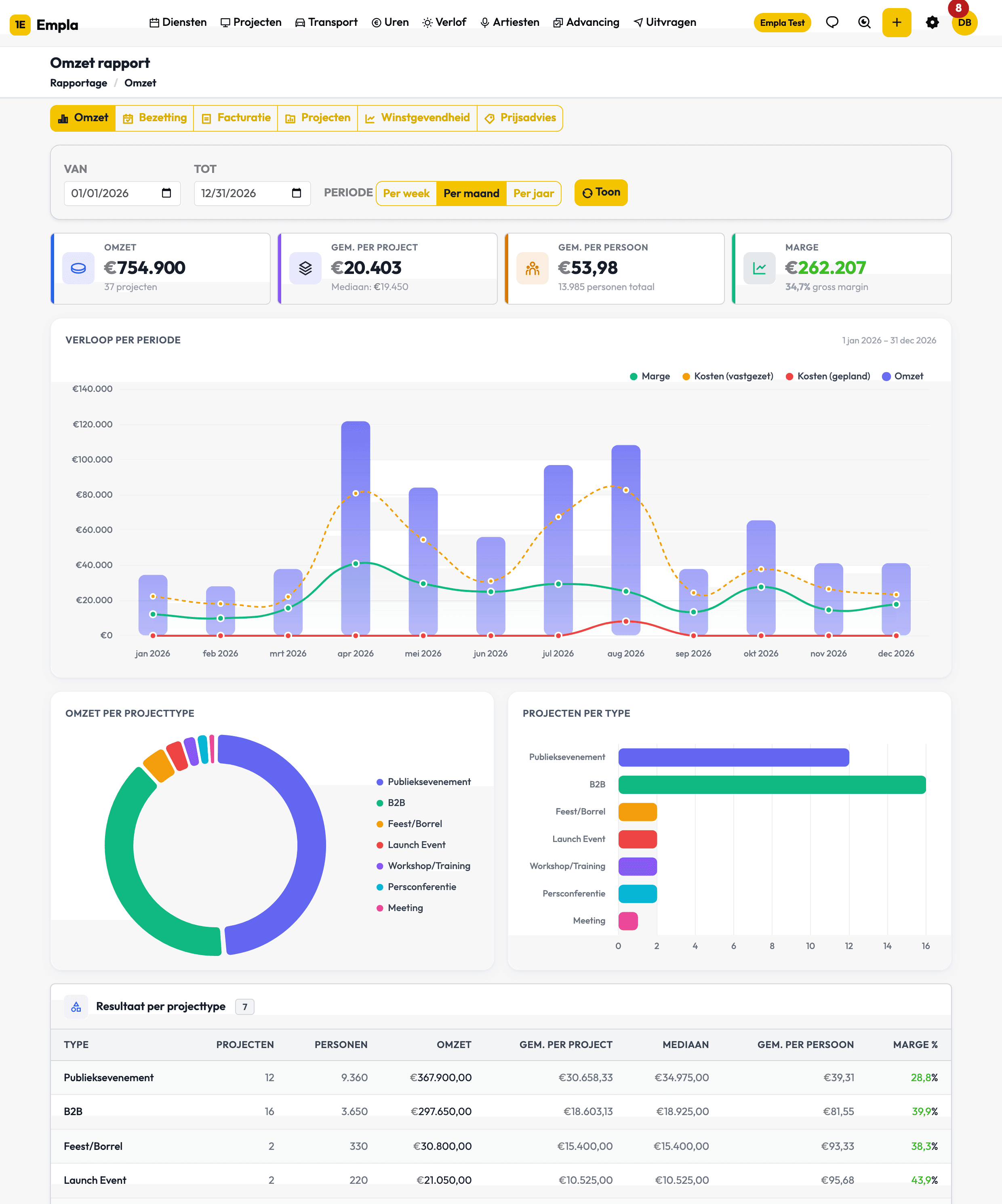Switch to the Bezetting tab
The width and height of the screenshot is (1002, 1204).
coord(155,118)
